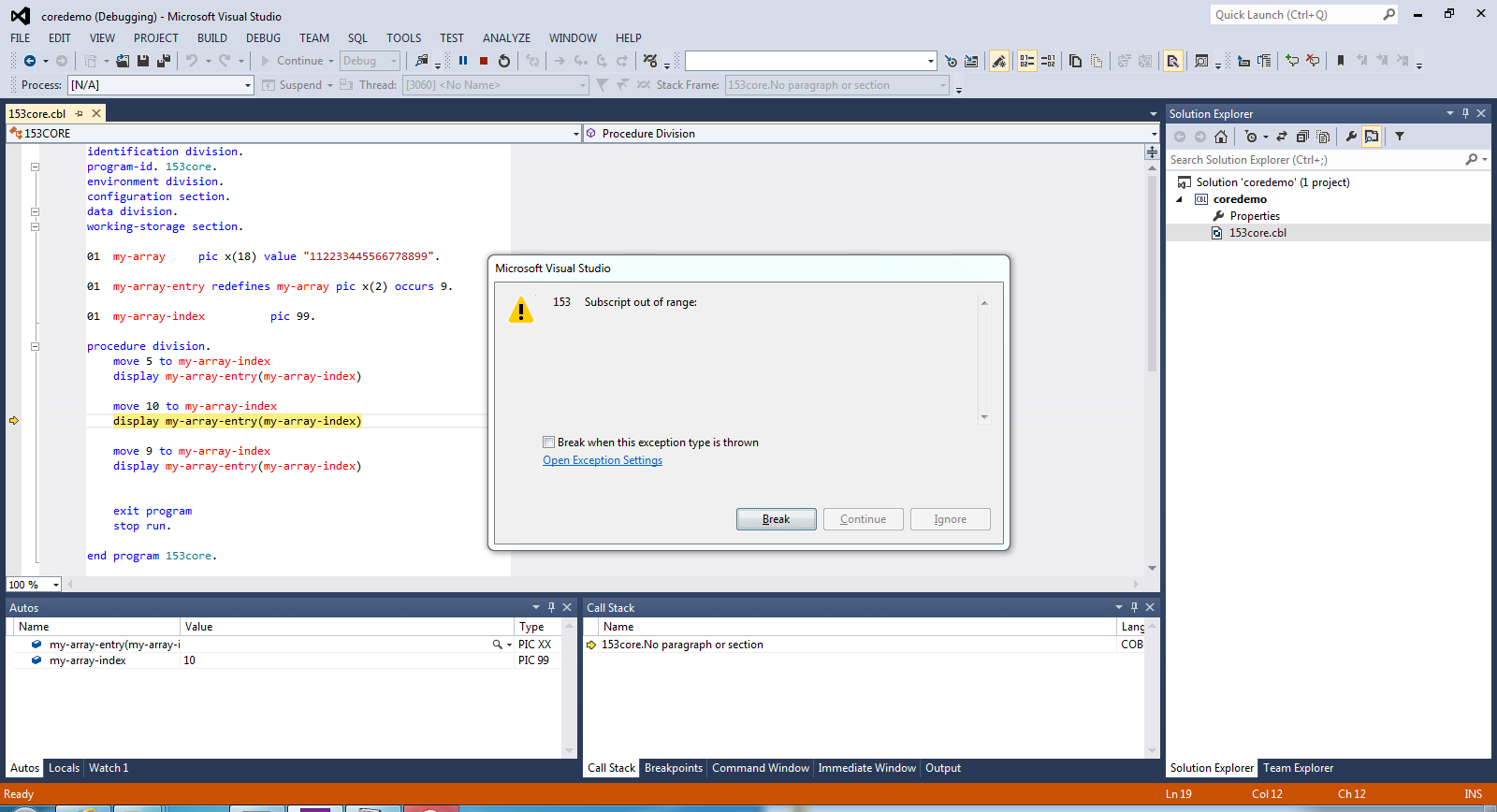This screenshot has height=812, width=1497.
Task: Click Show All Files icon in Solution Explorer
Action: click(x=1323, y=137)
